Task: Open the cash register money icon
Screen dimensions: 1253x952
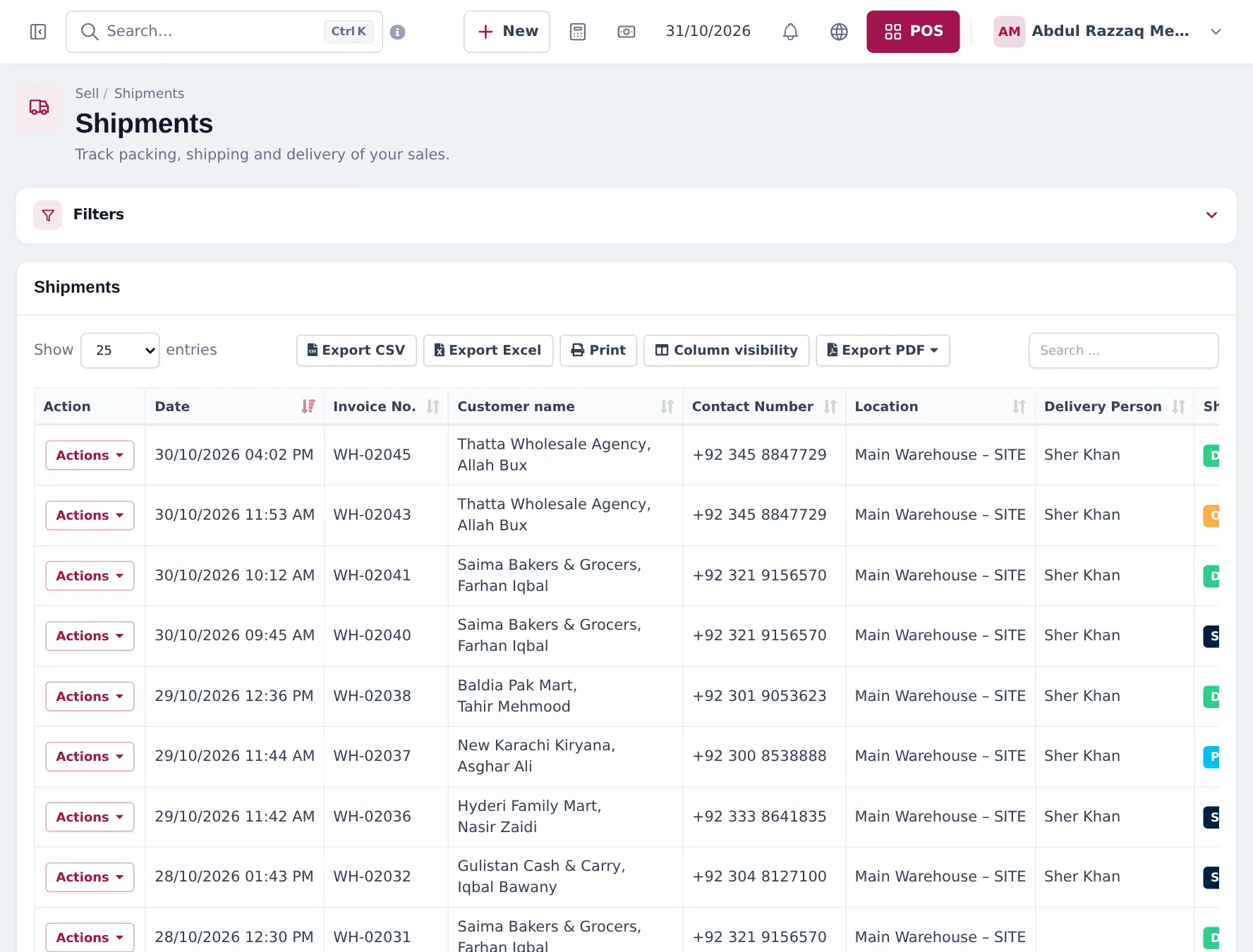Action: pyautogui.click(x=626, y=32)
